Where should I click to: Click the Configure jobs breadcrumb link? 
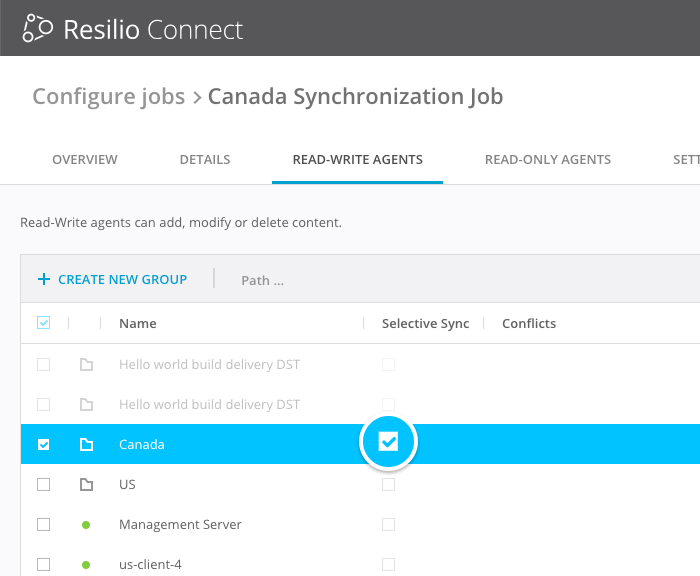coord(108,97)
